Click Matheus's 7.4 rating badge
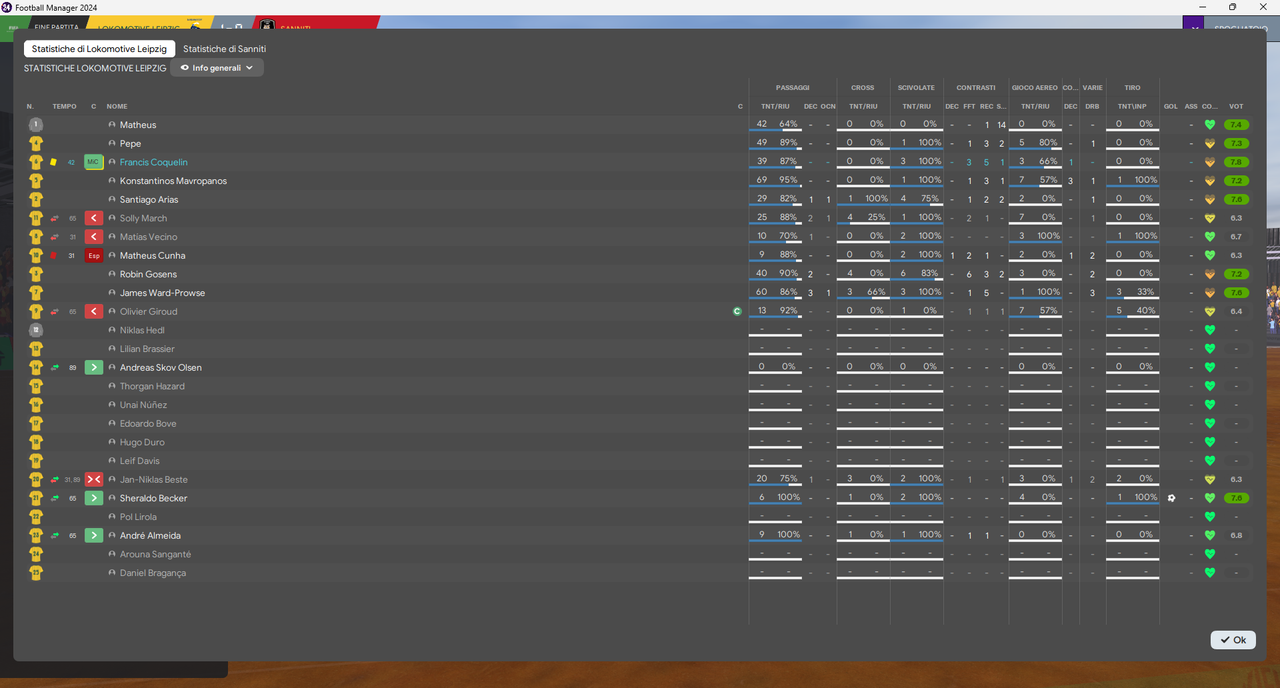Screen dimensions: 1280x688 point(1237,125)
